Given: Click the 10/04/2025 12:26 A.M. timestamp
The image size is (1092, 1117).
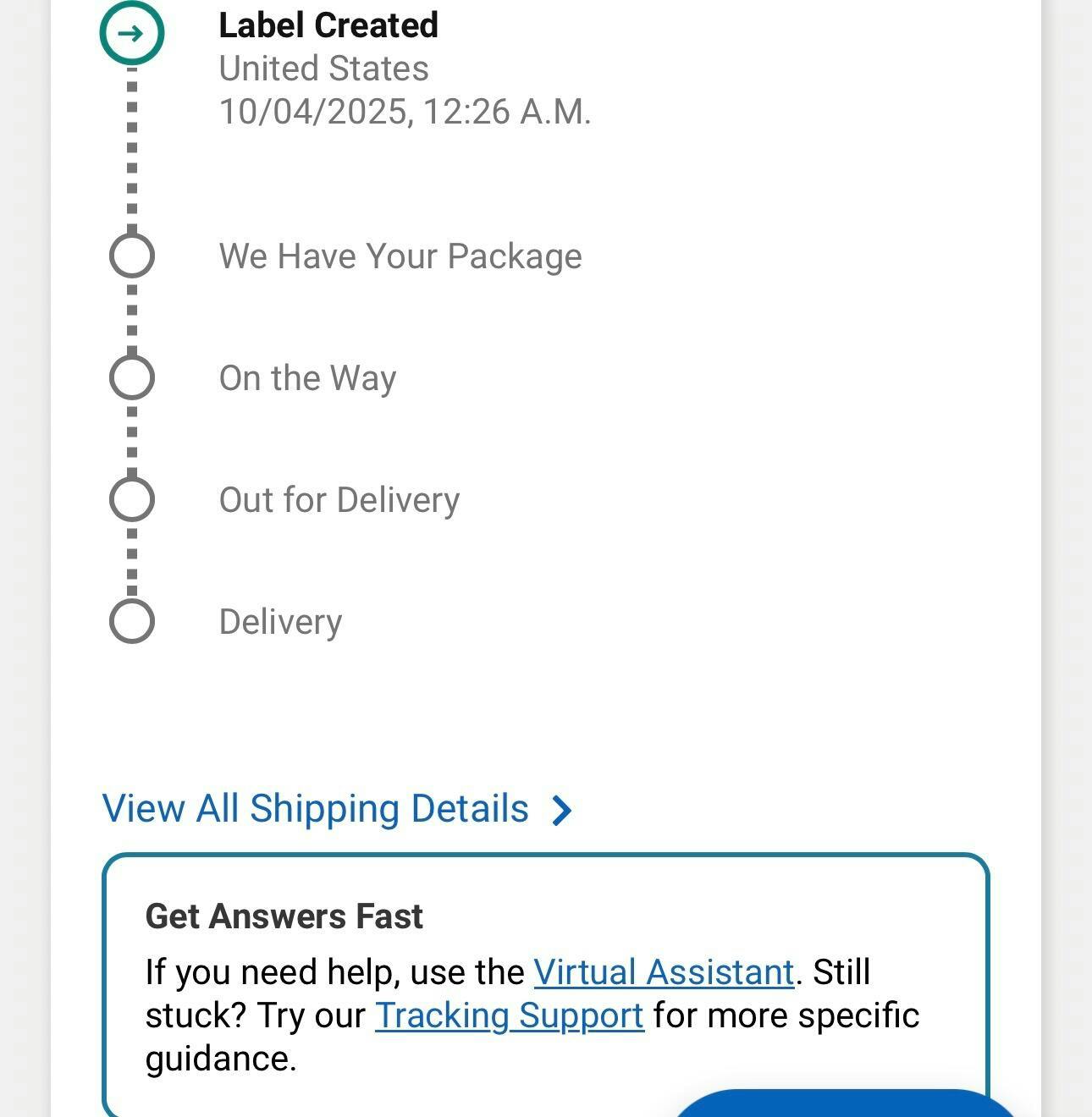Looking at the screenshot, I should 405,112.
